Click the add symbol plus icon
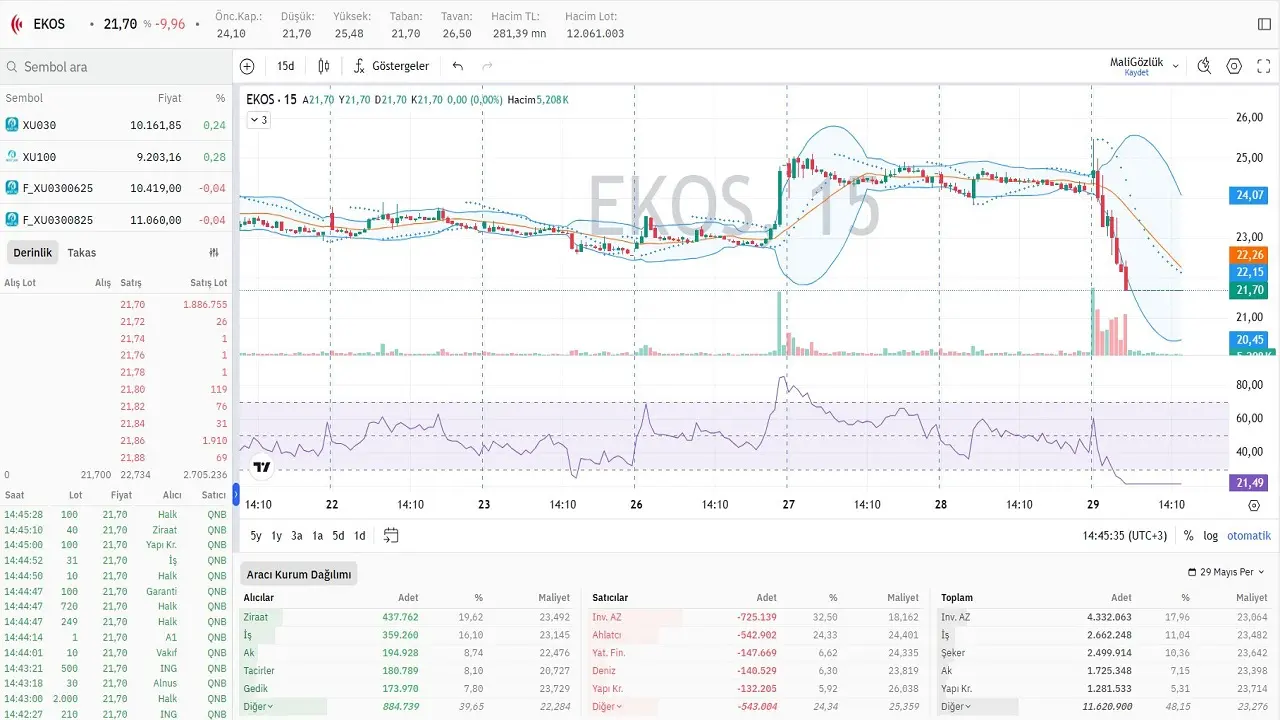 pos(247,66)
